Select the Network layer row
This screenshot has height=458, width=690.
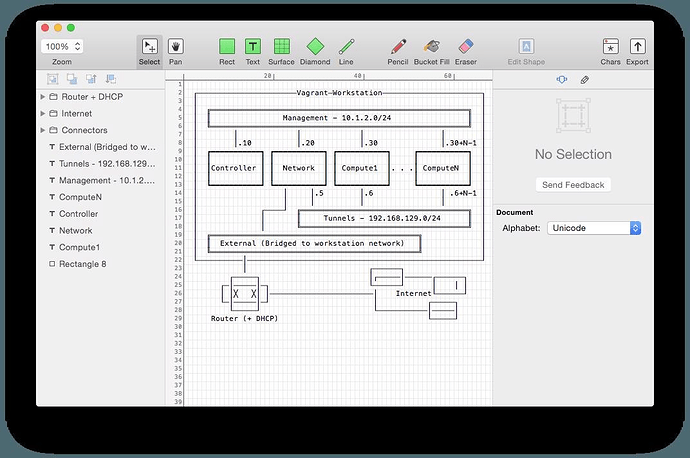click(x=101, y=231)
